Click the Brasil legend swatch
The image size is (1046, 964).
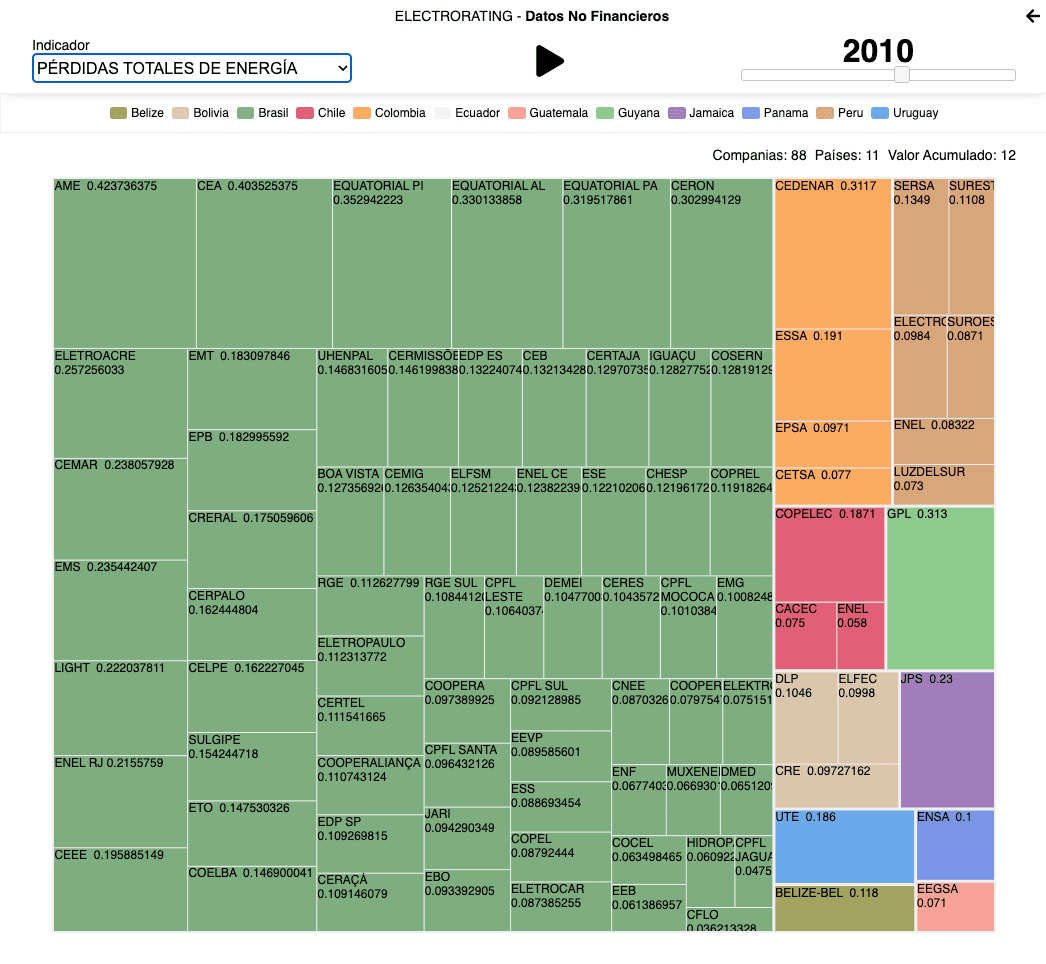(x=245, y=113)
